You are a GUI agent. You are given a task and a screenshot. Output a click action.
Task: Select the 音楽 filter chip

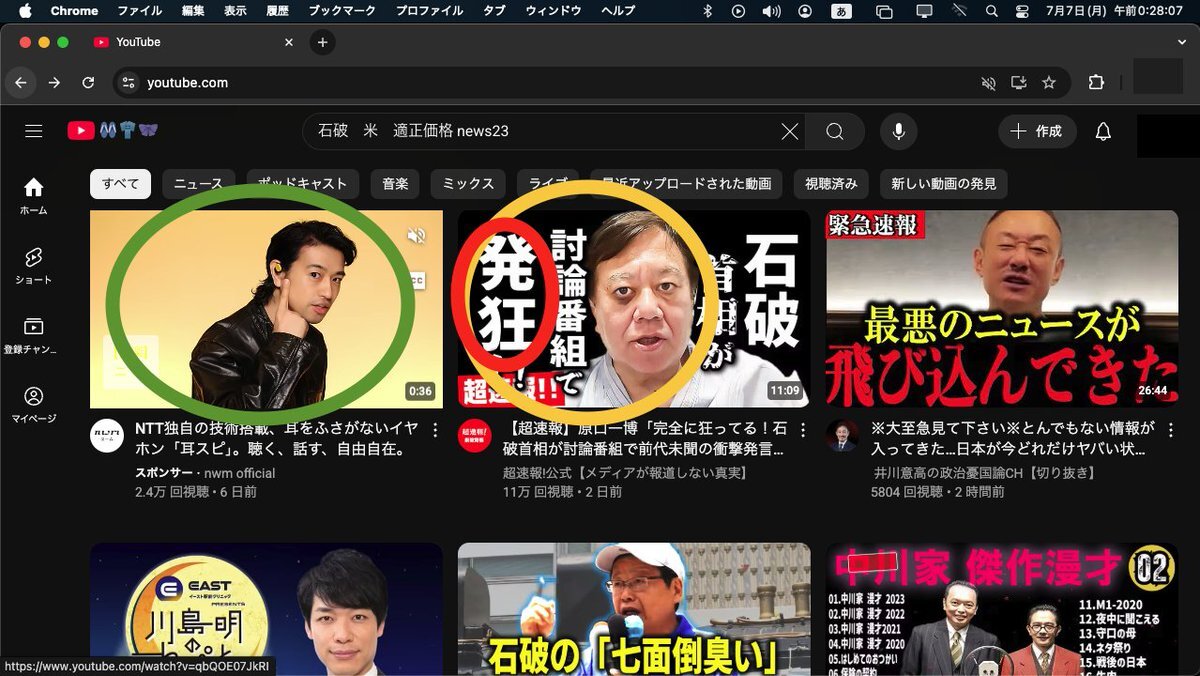(395, 184)
